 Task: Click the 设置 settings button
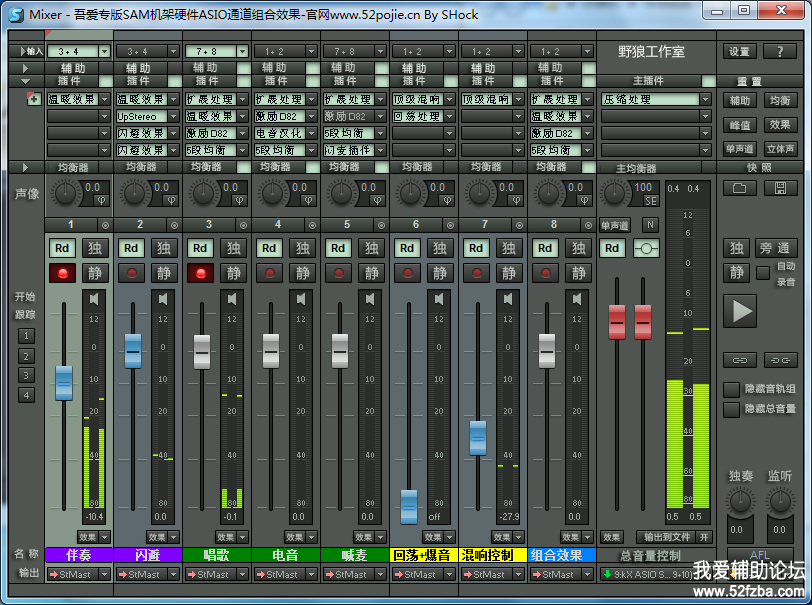click(739, 51)
